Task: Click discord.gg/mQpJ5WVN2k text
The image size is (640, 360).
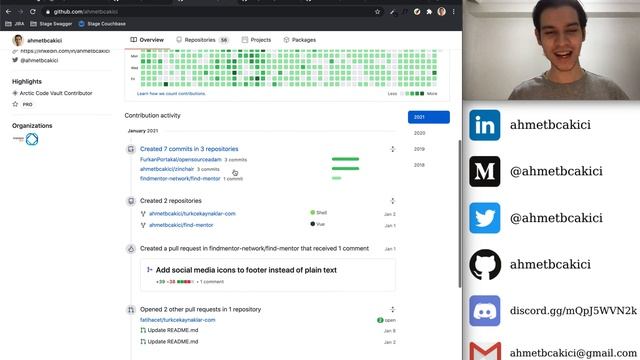Action: 573,311
